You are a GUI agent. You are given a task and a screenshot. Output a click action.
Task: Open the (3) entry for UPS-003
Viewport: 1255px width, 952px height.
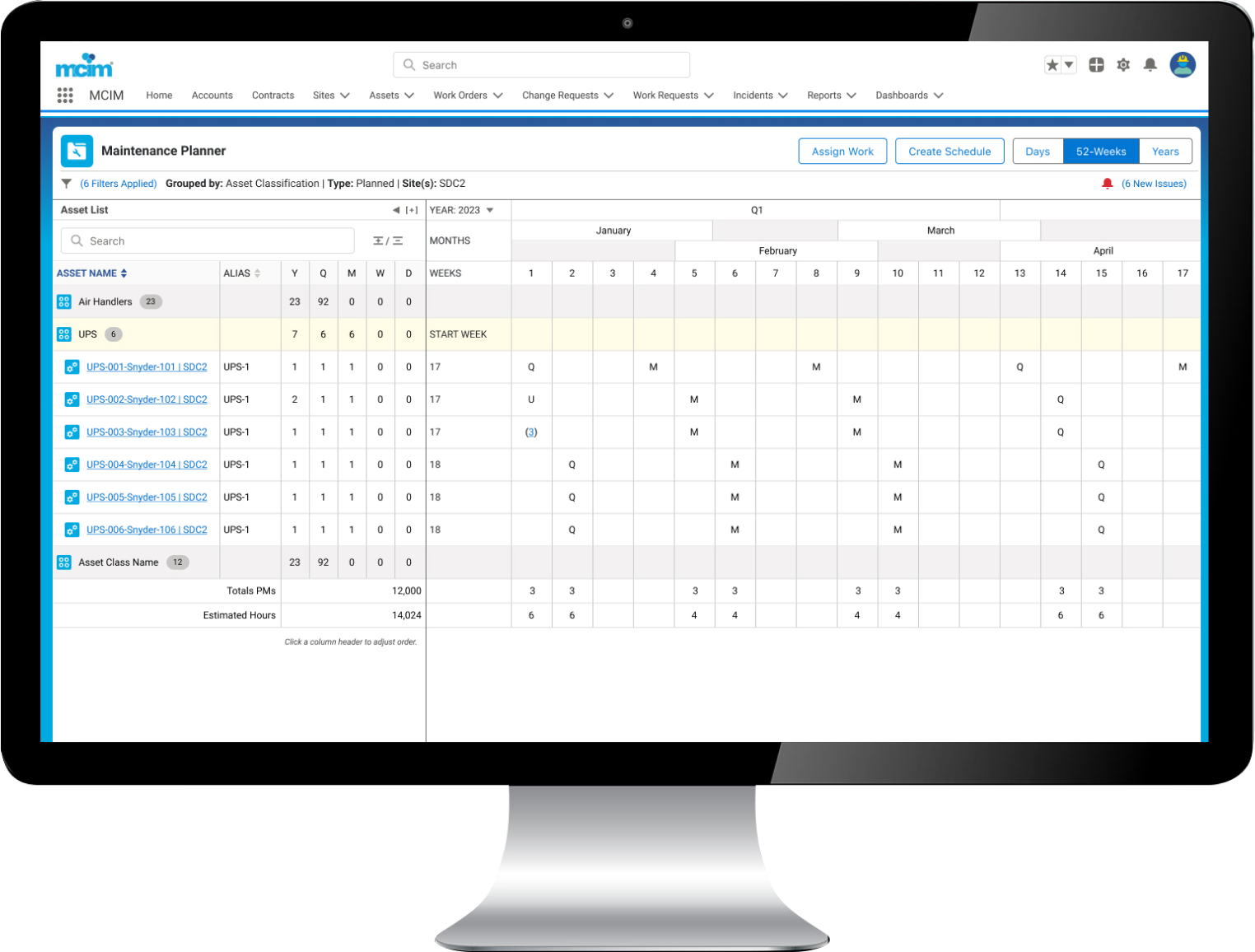pos(531,432)
